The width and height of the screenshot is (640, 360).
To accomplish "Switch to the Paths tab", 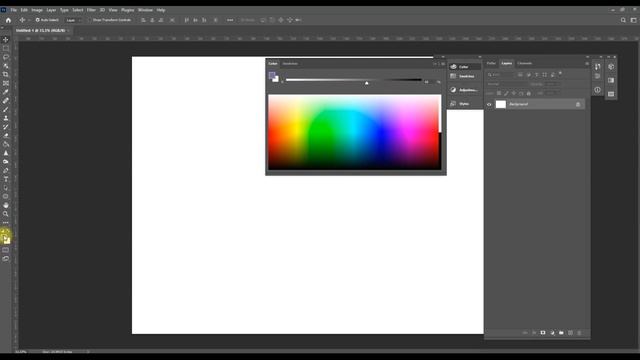I will click(491, 63).
